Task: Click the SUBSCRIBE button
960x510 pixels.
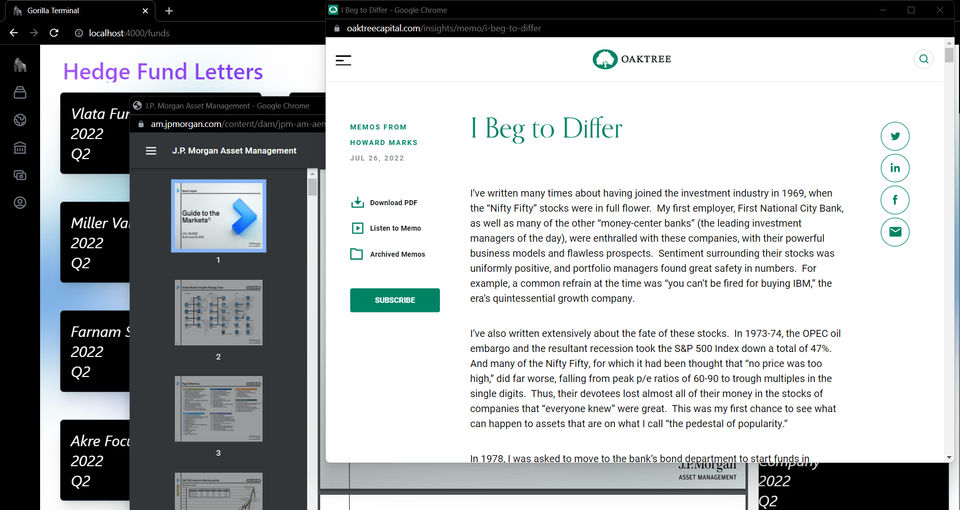Action: 394,300
